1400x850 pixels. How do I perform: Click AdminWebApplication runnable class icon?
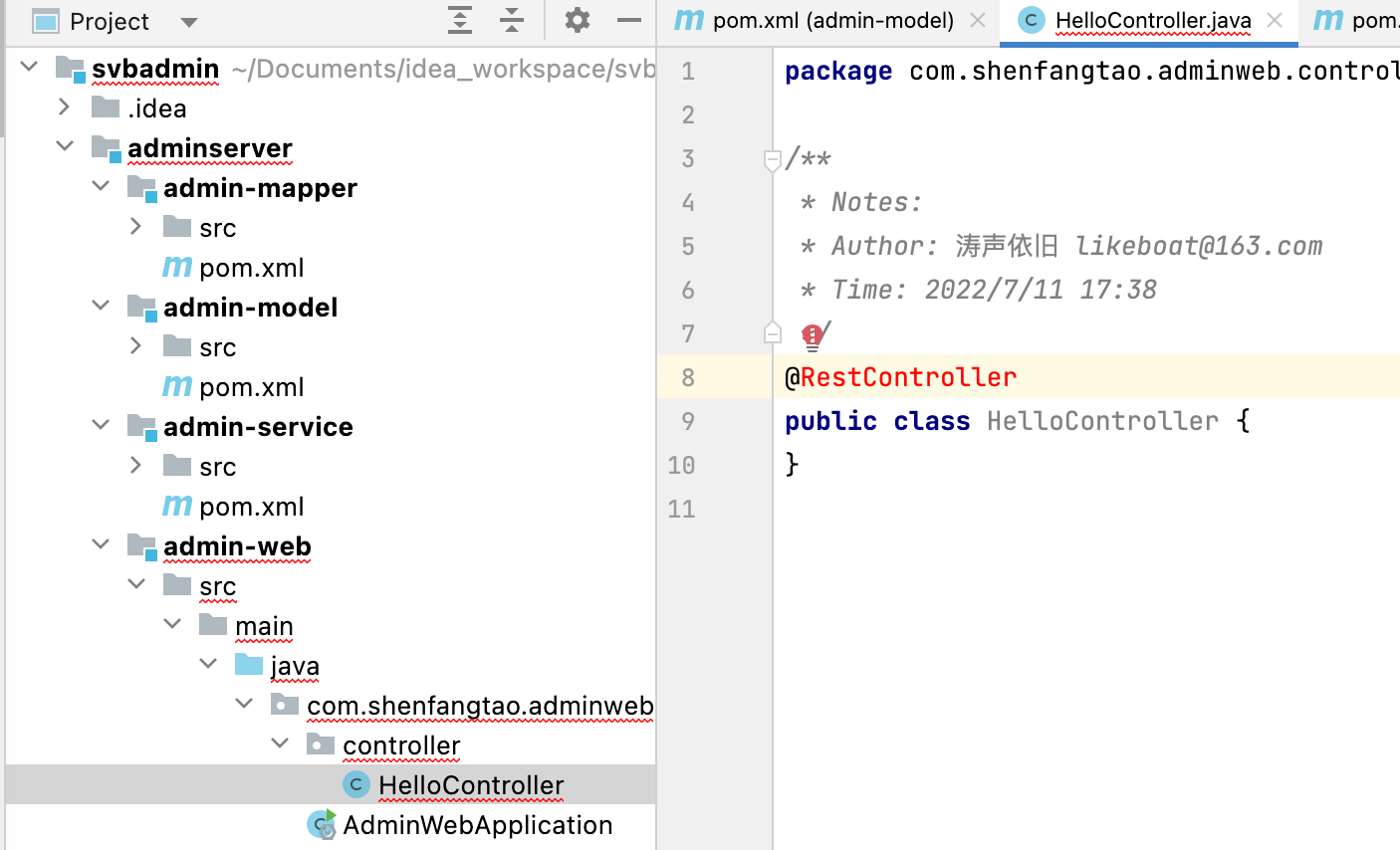(322, 824)
